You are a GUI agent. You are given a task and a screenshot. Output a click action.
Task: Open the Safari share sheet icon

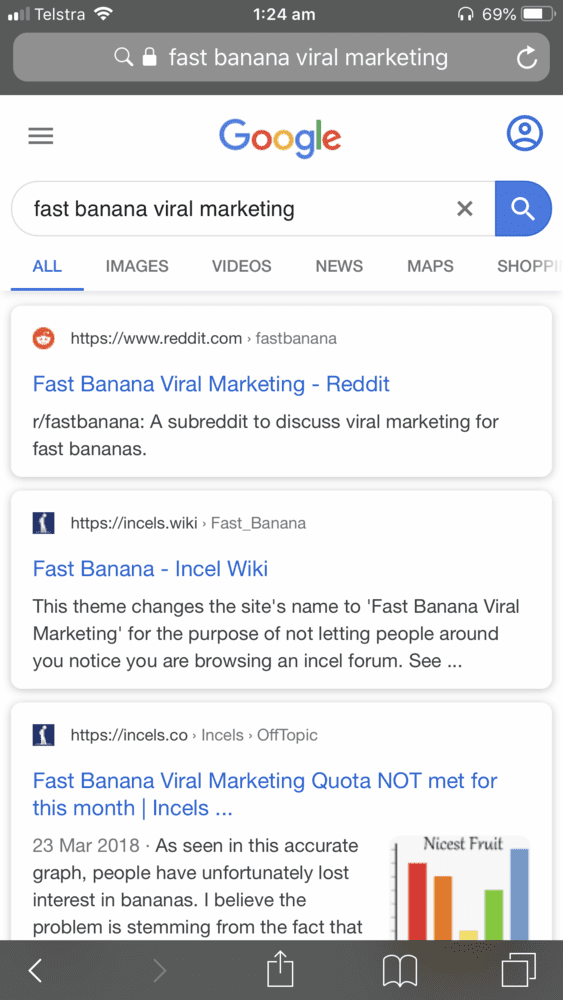click(280, 969)
